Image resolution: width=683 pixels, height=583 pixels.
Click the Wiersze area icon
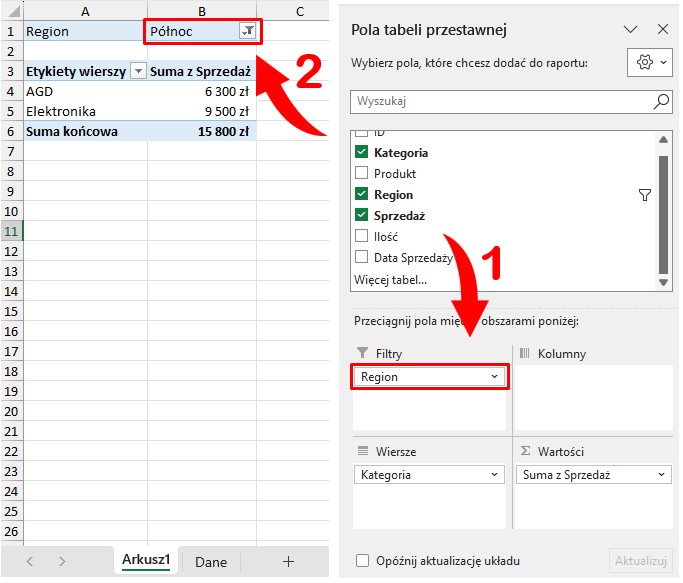[x=362, y=451]
